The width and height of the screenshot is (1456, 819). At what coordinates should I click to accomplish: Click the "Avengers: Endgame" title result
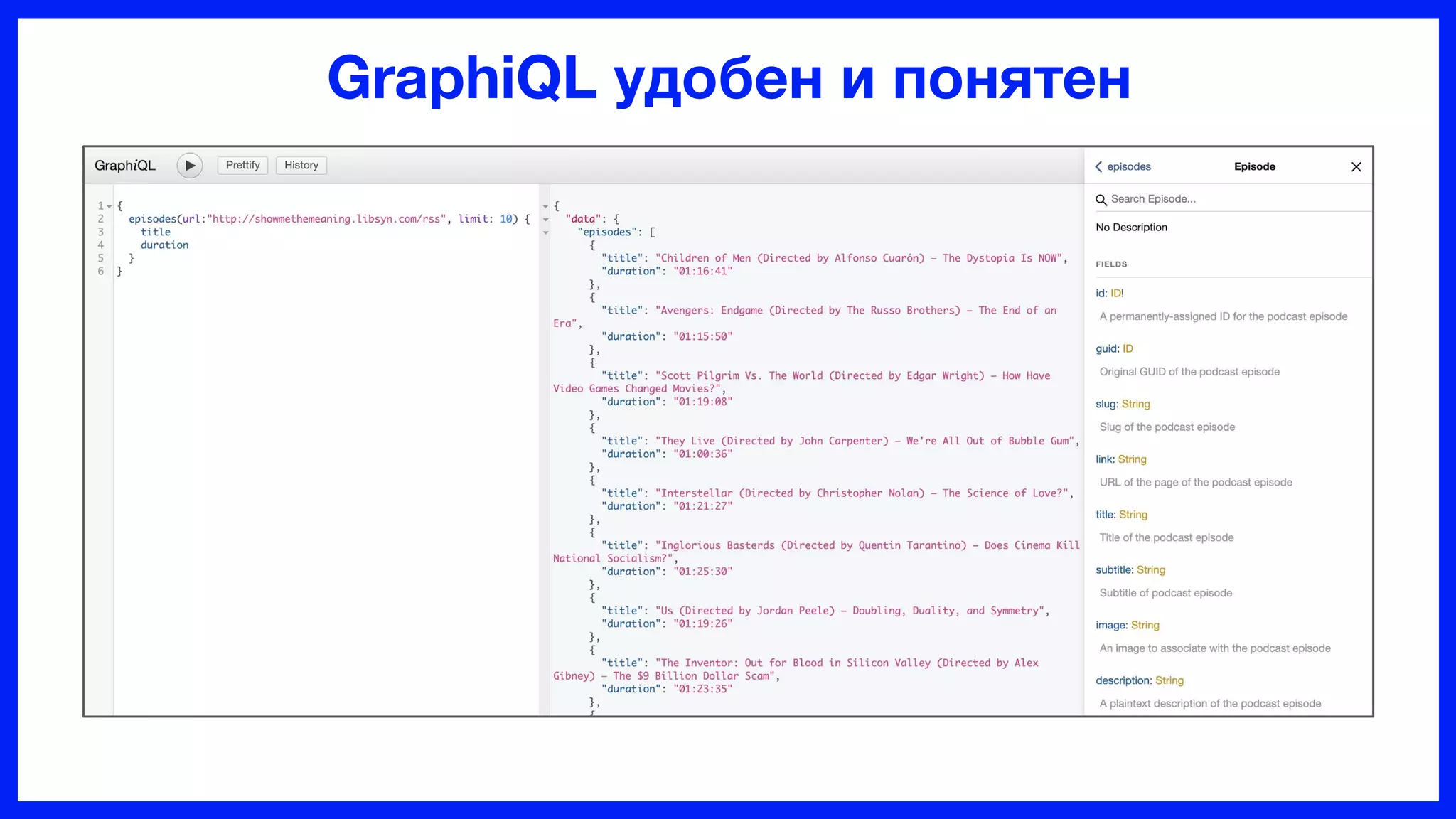click(805, 317)
